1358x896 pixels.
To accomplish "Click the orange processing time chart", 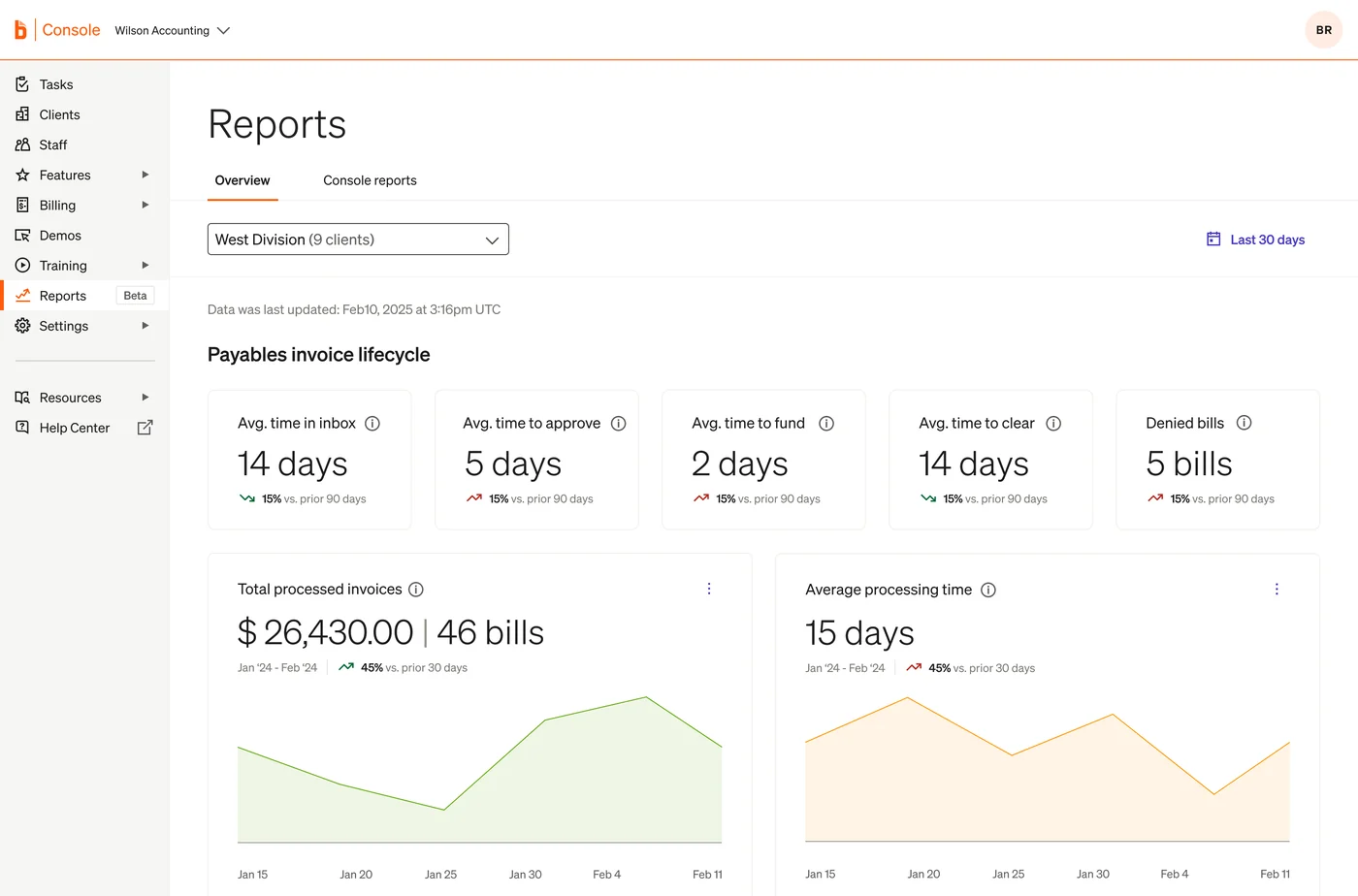I will click(1048, 769).
